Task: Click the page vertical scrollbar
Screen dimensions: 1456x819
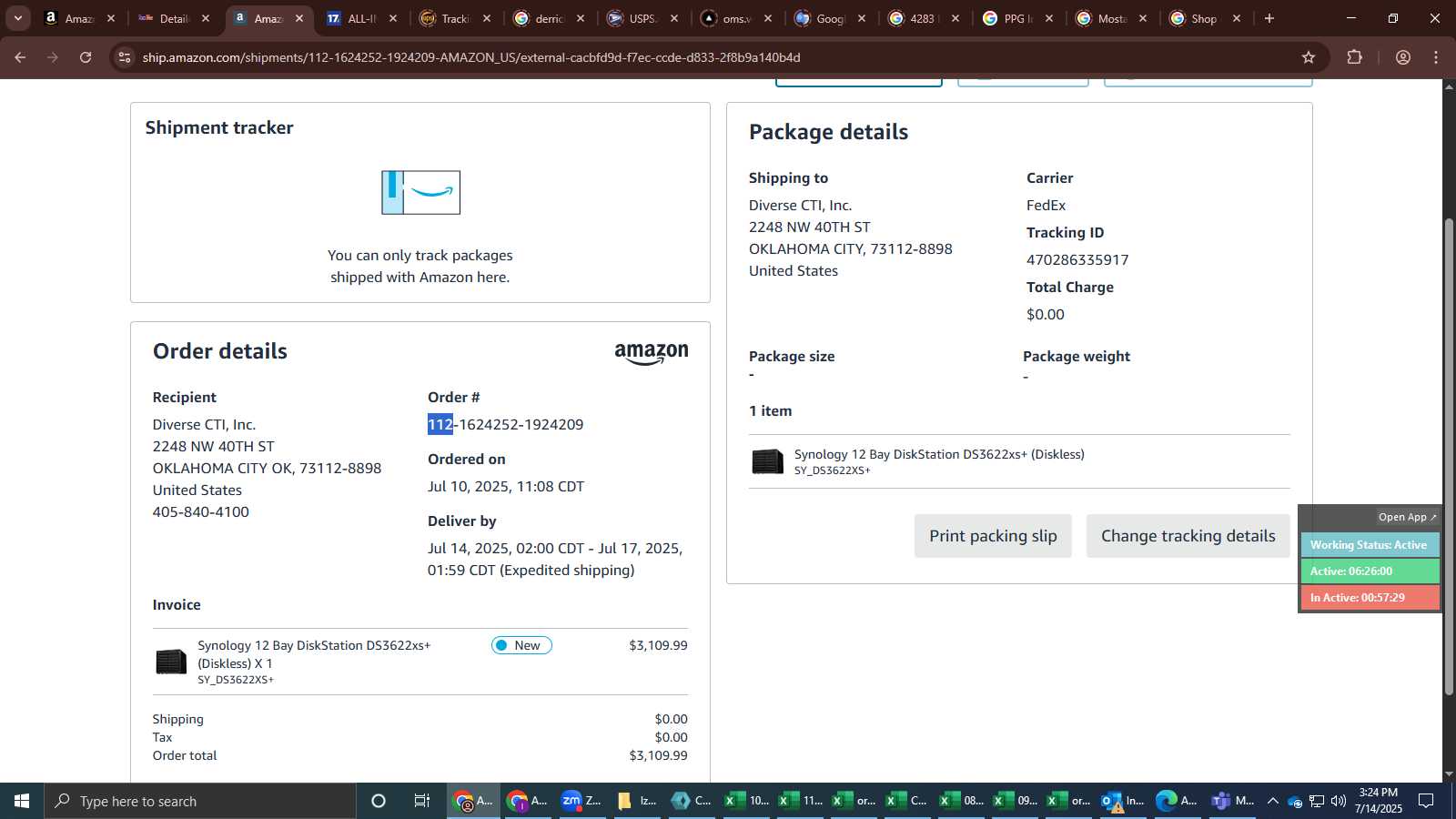Action: click(x=1449, y=455)
